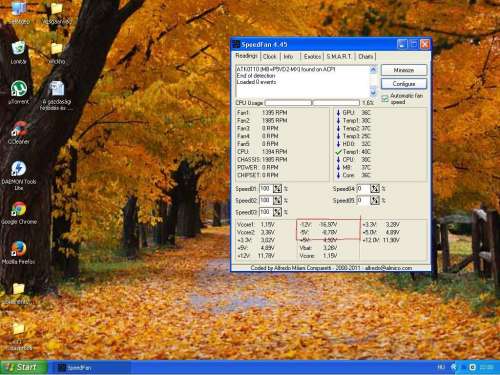Adjust the Speed02 spin button

pyautogui.click(x=277, y=200)
